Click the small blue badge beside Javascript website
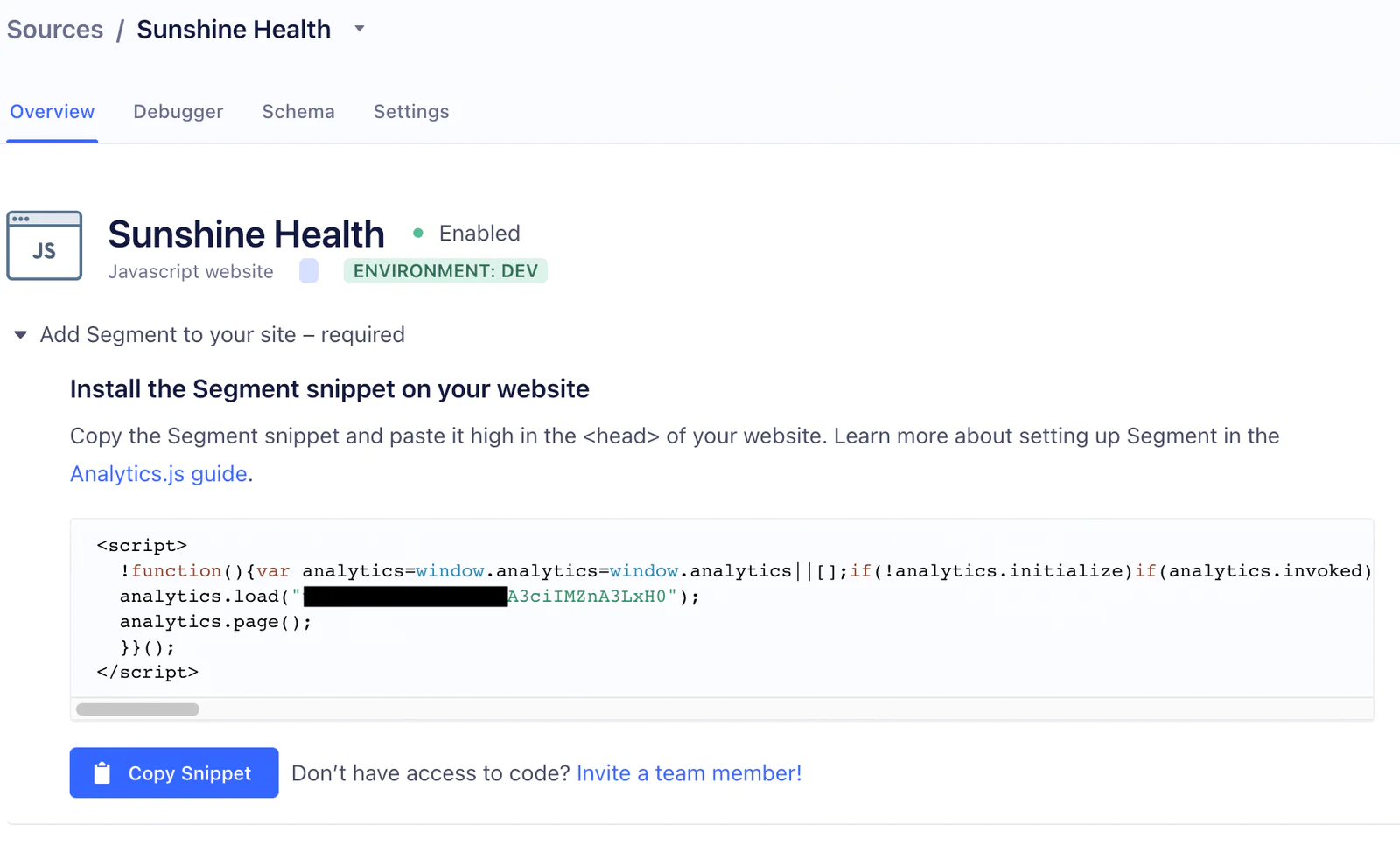The image size is (1400, 852). 308,271
